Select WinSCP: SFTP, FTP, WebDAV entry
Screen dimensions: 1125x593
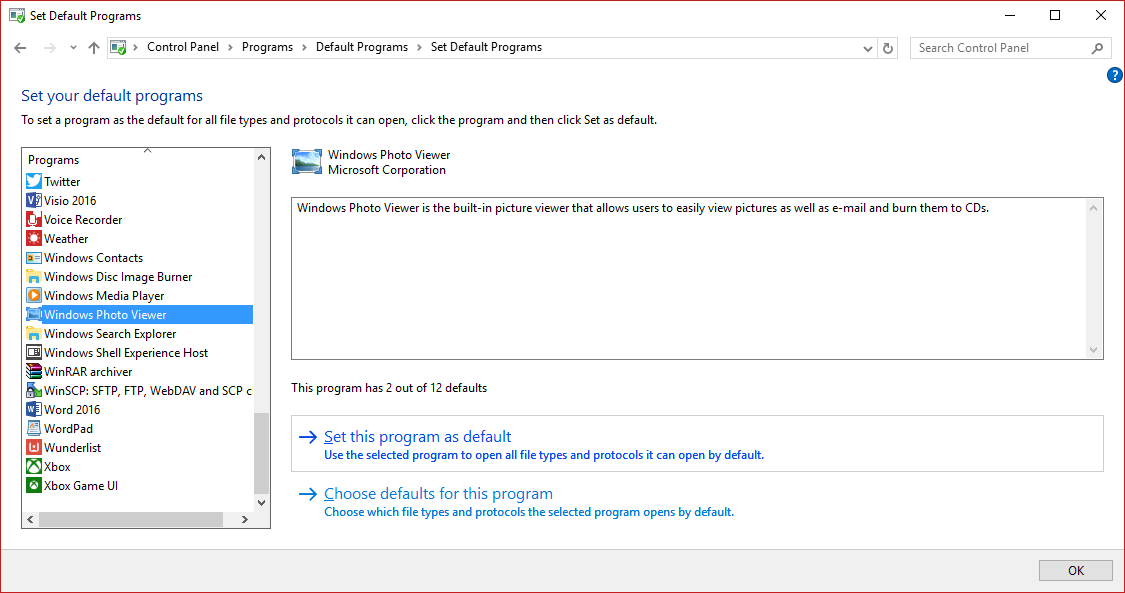pos(148,391)
